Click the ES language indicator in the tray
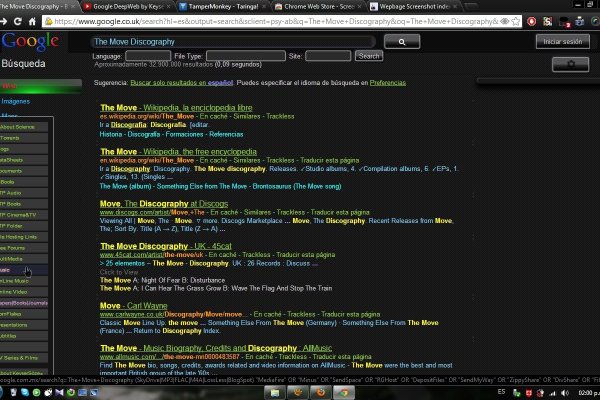Image resolution: width=600 pixels, height=400 pixels. coord(501,392)
